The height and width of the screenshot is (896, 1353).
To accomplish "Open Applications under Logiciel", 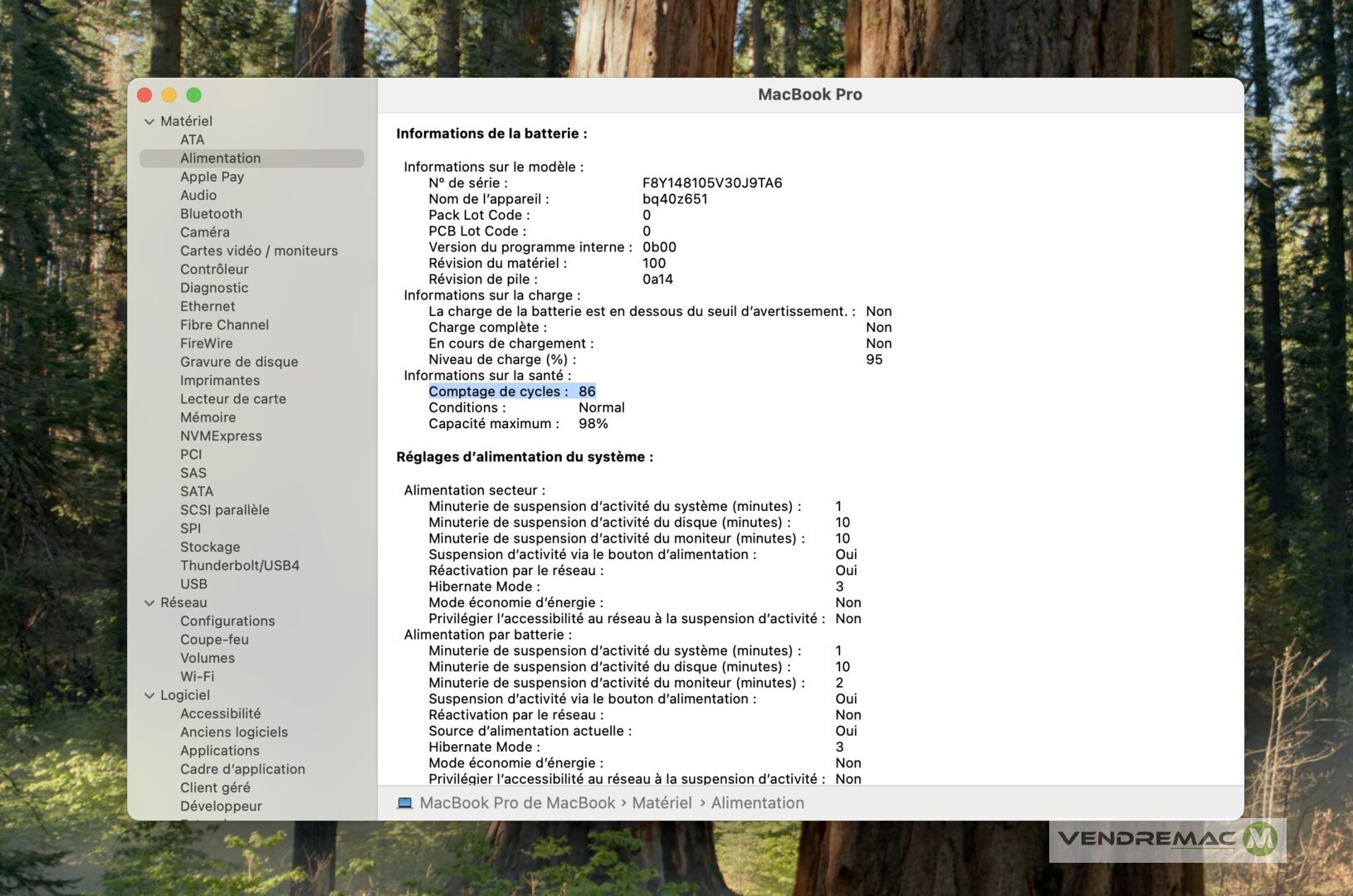I will pos(219,751).
